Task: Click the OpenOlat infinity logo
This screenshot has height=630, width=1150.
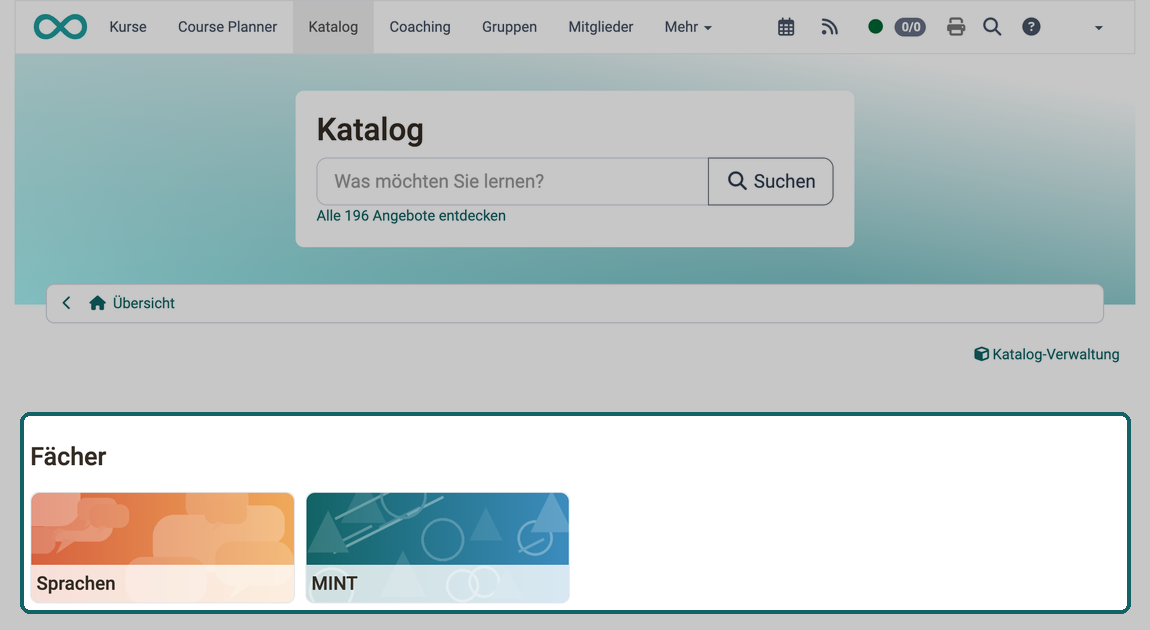Action: [60, 27]
